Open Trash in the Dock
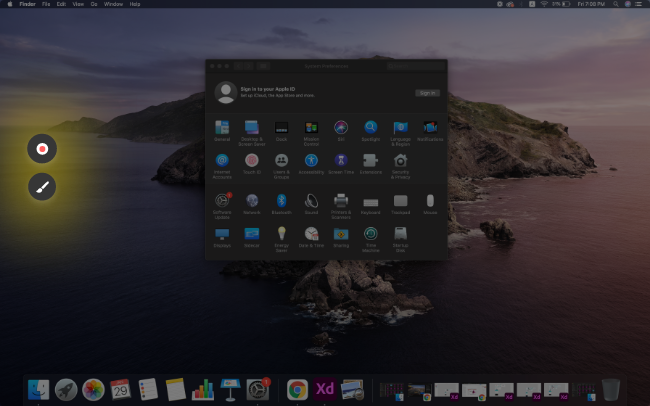Image resolution: width=650 pixels, height=406 pixels. click(x=611, y=390)
